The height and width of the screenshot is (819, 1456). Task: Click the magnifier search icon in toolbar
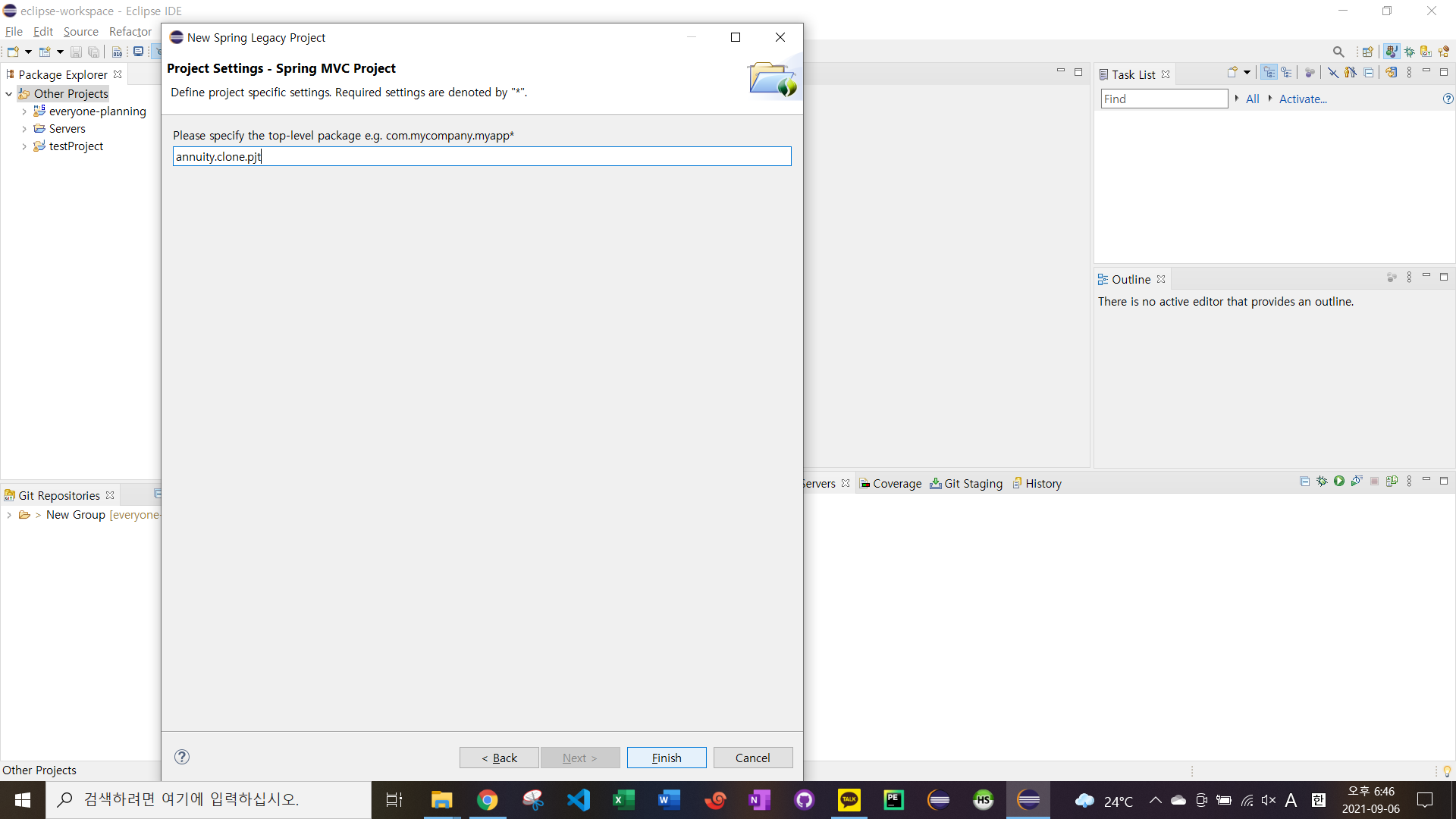[1338, 52]
